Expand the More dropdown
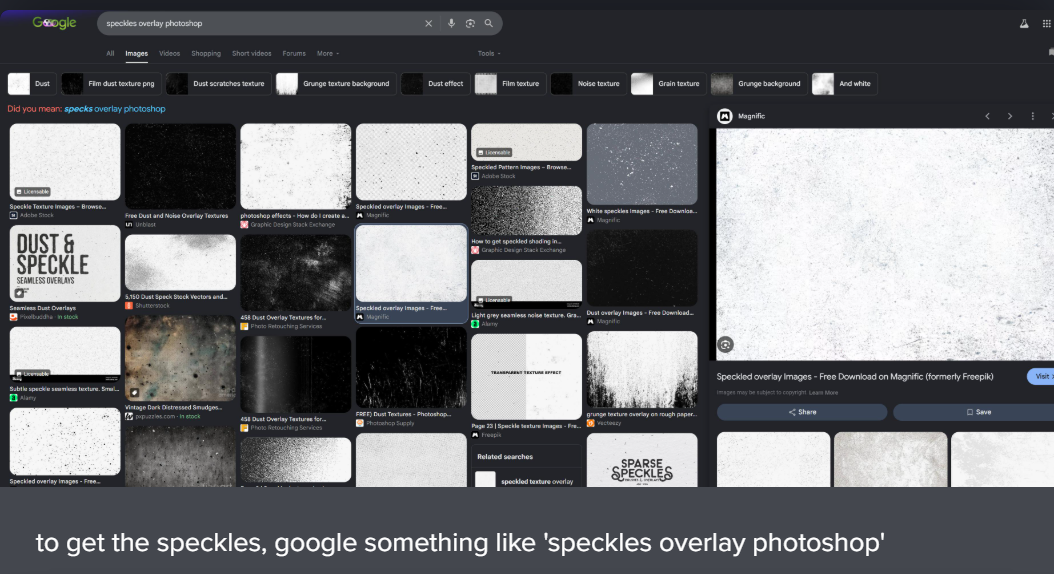 (x=328, y=53)
